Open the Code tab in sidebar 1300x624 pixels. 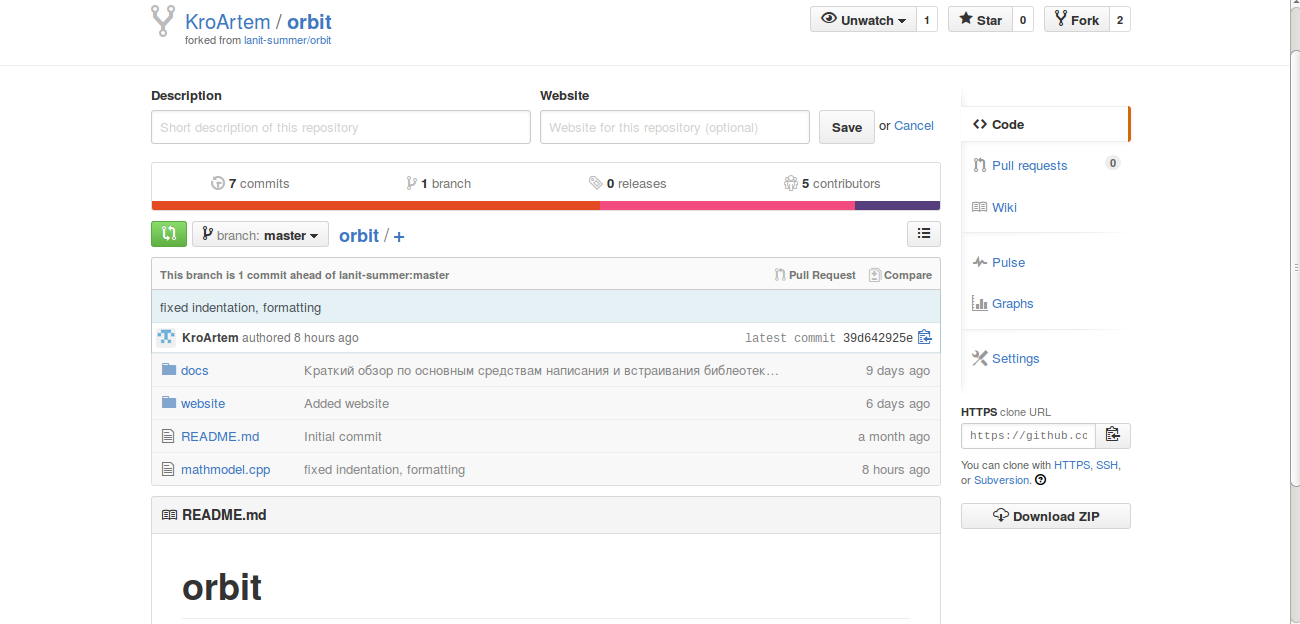coord(1045,124)
